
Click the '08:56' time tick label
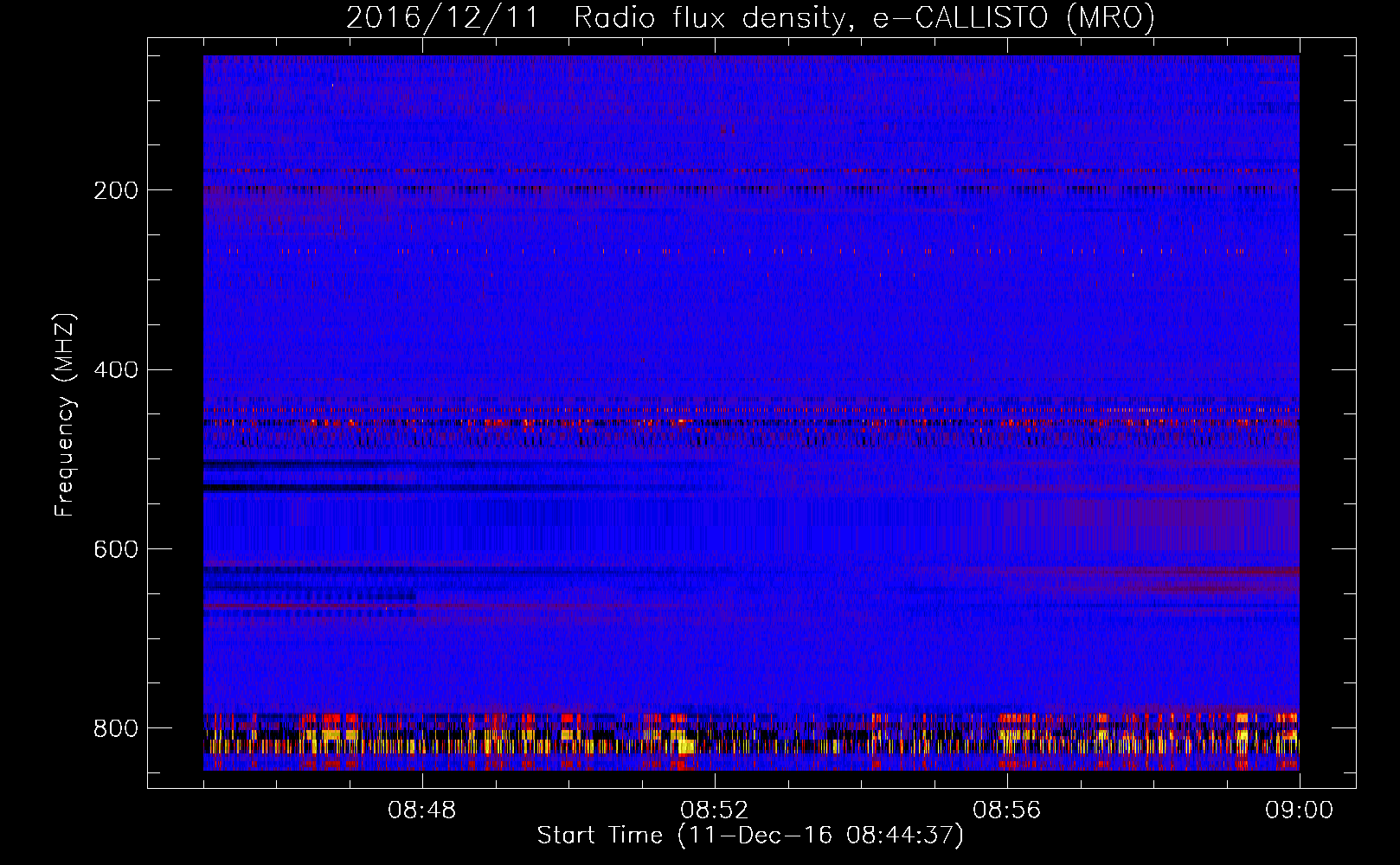click(x=1006, y=811)
